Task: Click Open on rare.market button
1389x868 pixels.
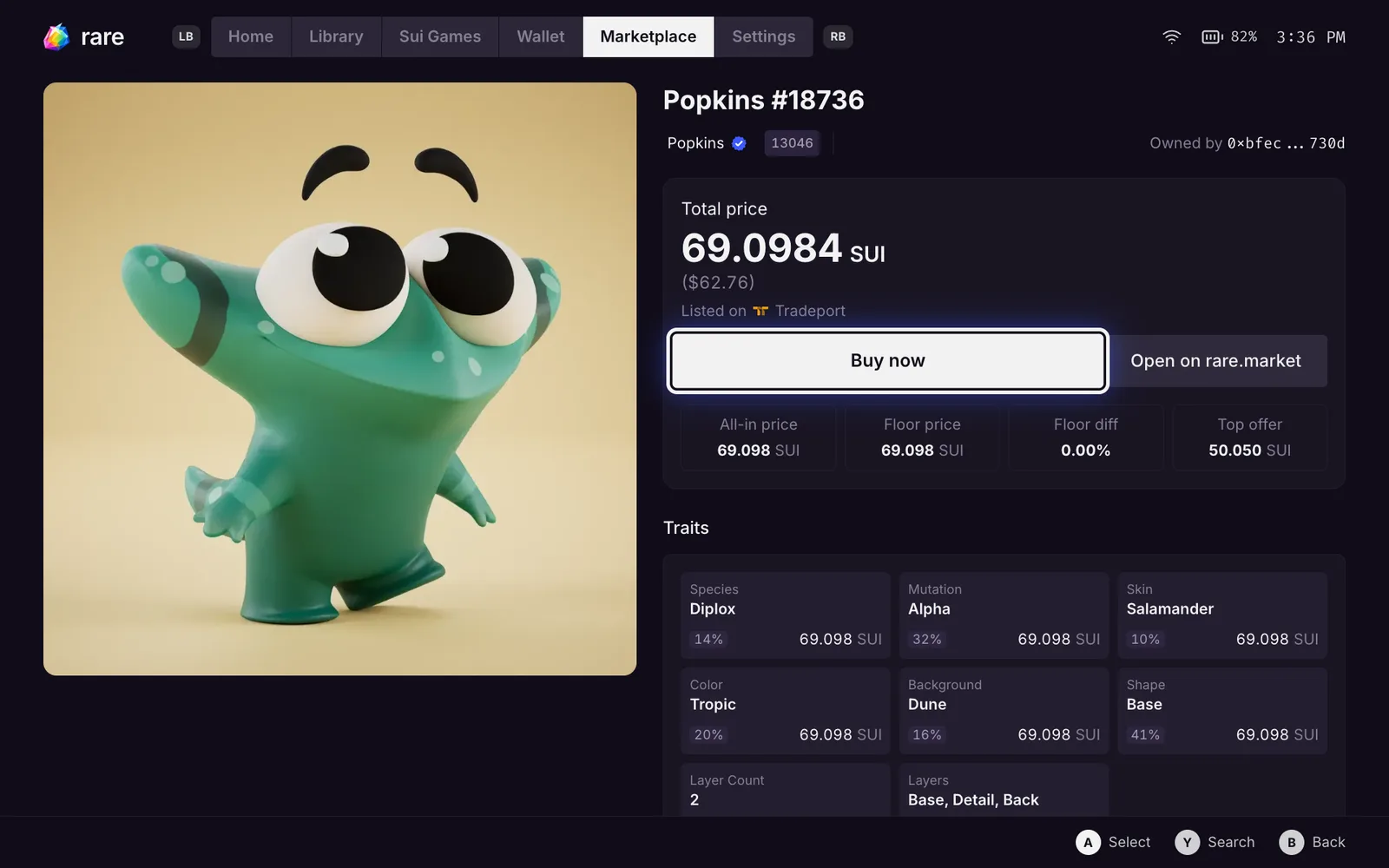Action: click(1215, 361)
